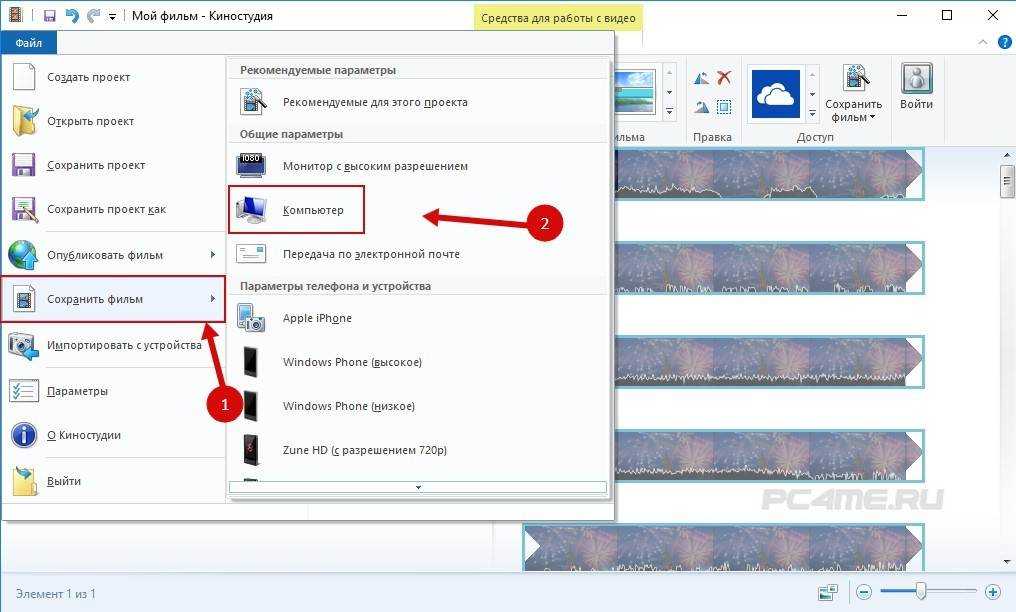Screen dimensions: 1016x612
Task: Click the zoom slider handle in status bar
Action: tap(920, 591)
